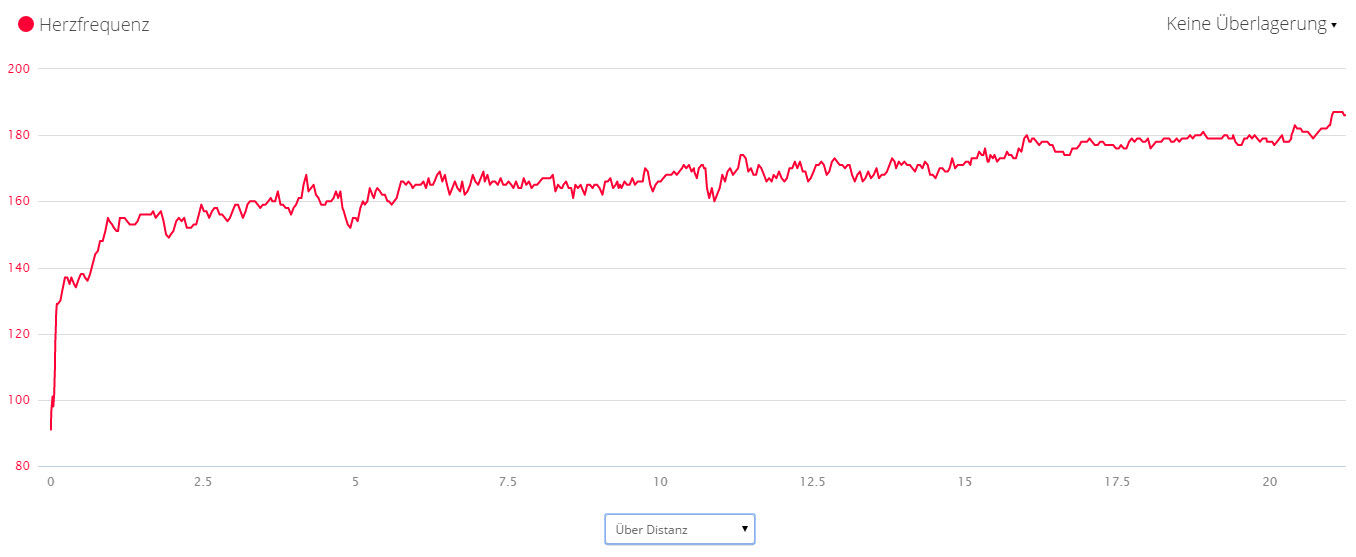Click the 80 label at the axis bottom
The image size is (1356, 557).
click(x=22, y=466)
